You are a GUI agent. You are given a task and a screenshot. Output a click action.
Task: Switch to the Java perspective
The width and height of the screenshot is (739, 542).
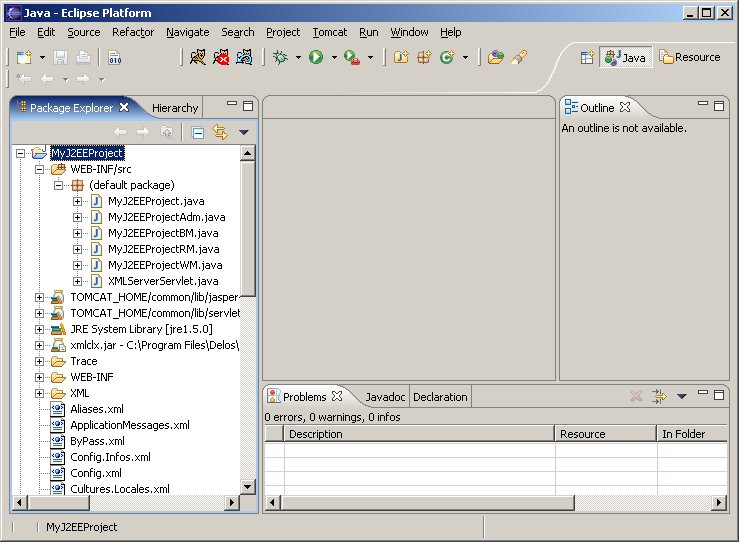pyautogui.click(x=625, y=58)
